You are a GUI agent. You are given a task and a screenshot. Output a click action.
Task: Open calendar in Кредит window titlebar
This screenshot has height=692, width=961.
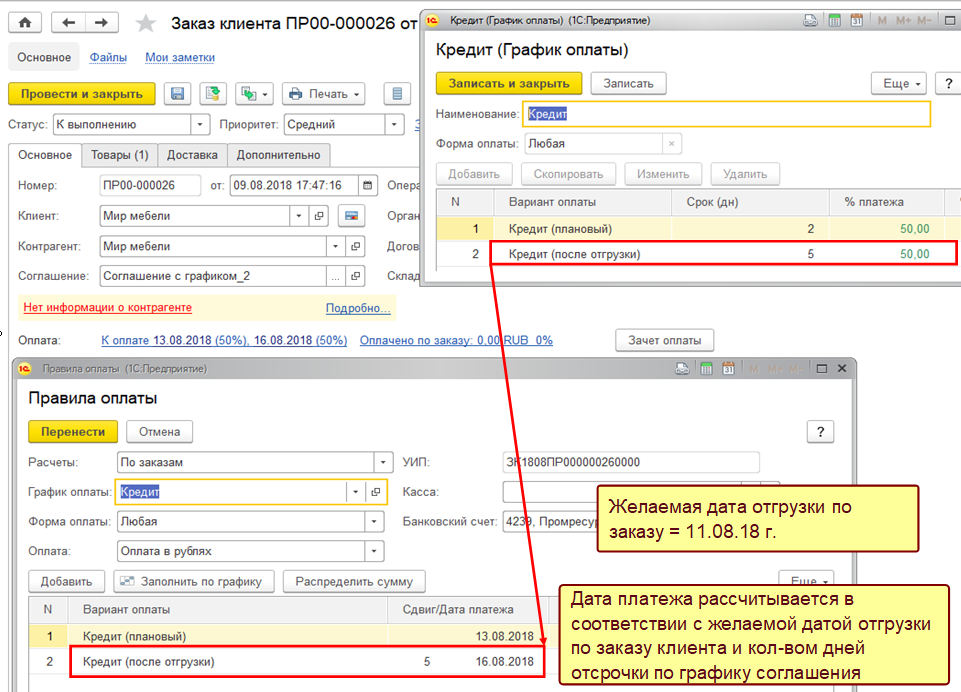pyautogui.click(x=856, y=20)
